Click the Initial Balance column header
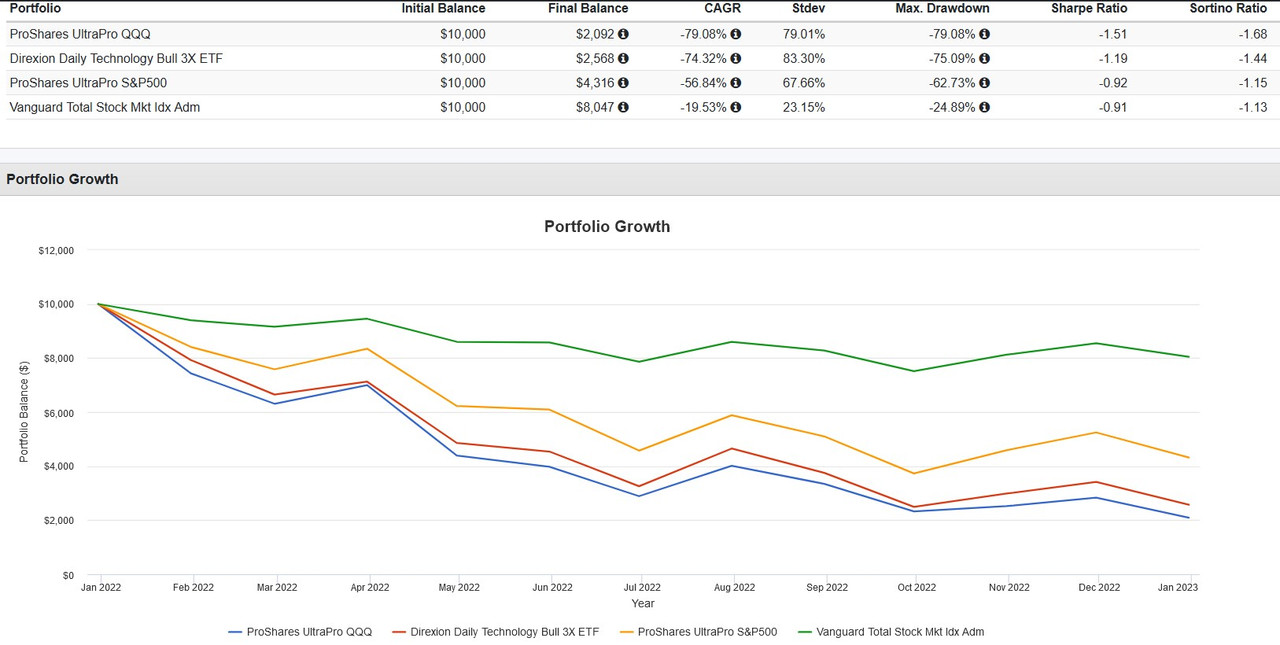 tap(443, 8)
